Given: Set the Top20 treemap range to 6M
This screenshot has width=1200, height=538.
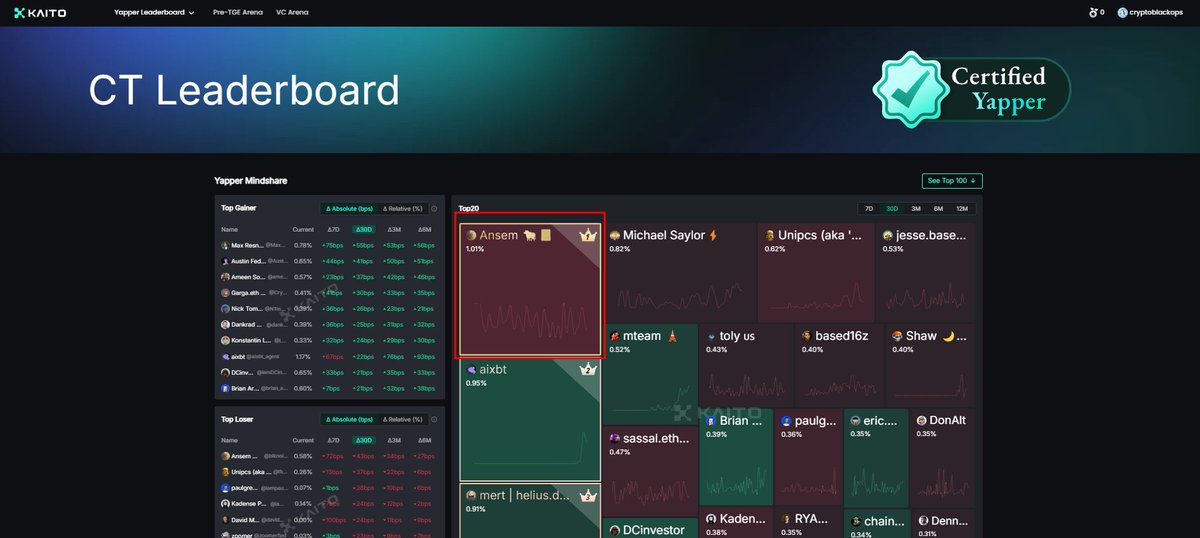Looking at the screenshot, I should 938,208.
